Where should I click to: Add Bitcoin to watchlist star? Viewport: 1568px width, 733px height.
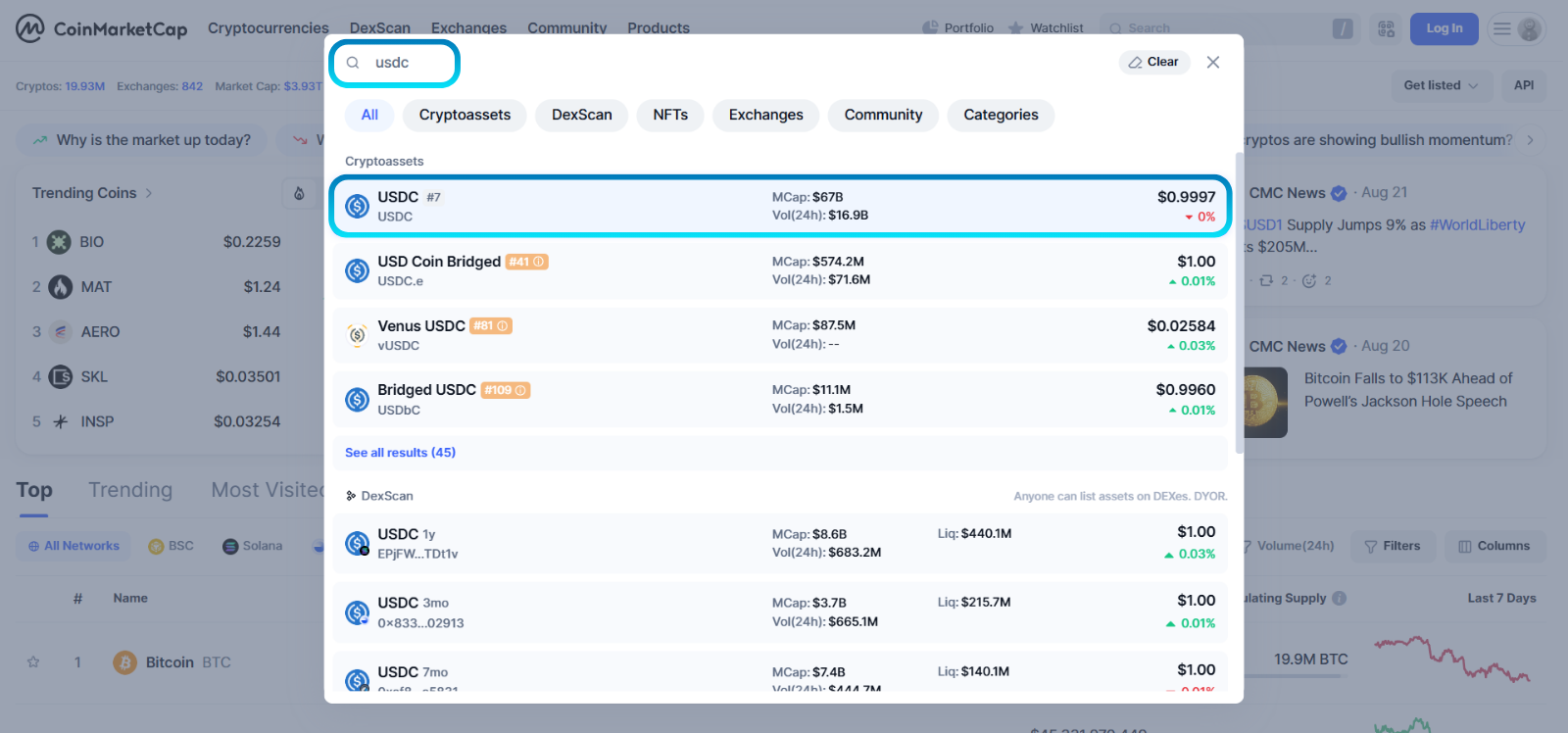33,662
